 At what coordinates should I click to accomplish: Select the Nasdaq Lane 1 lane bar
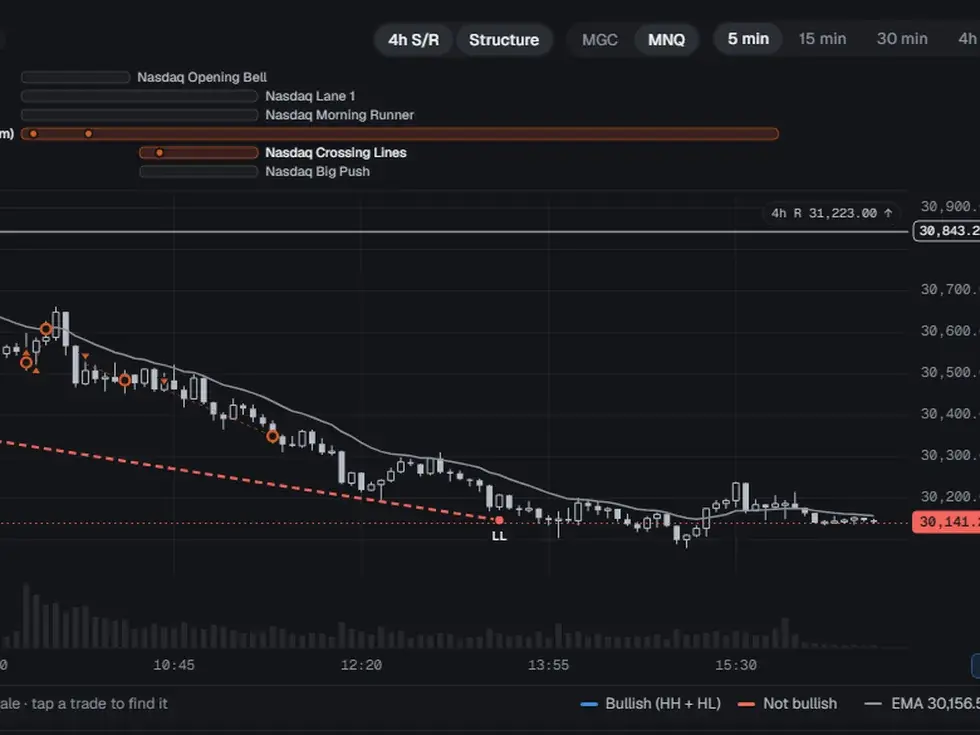[139, 96]
